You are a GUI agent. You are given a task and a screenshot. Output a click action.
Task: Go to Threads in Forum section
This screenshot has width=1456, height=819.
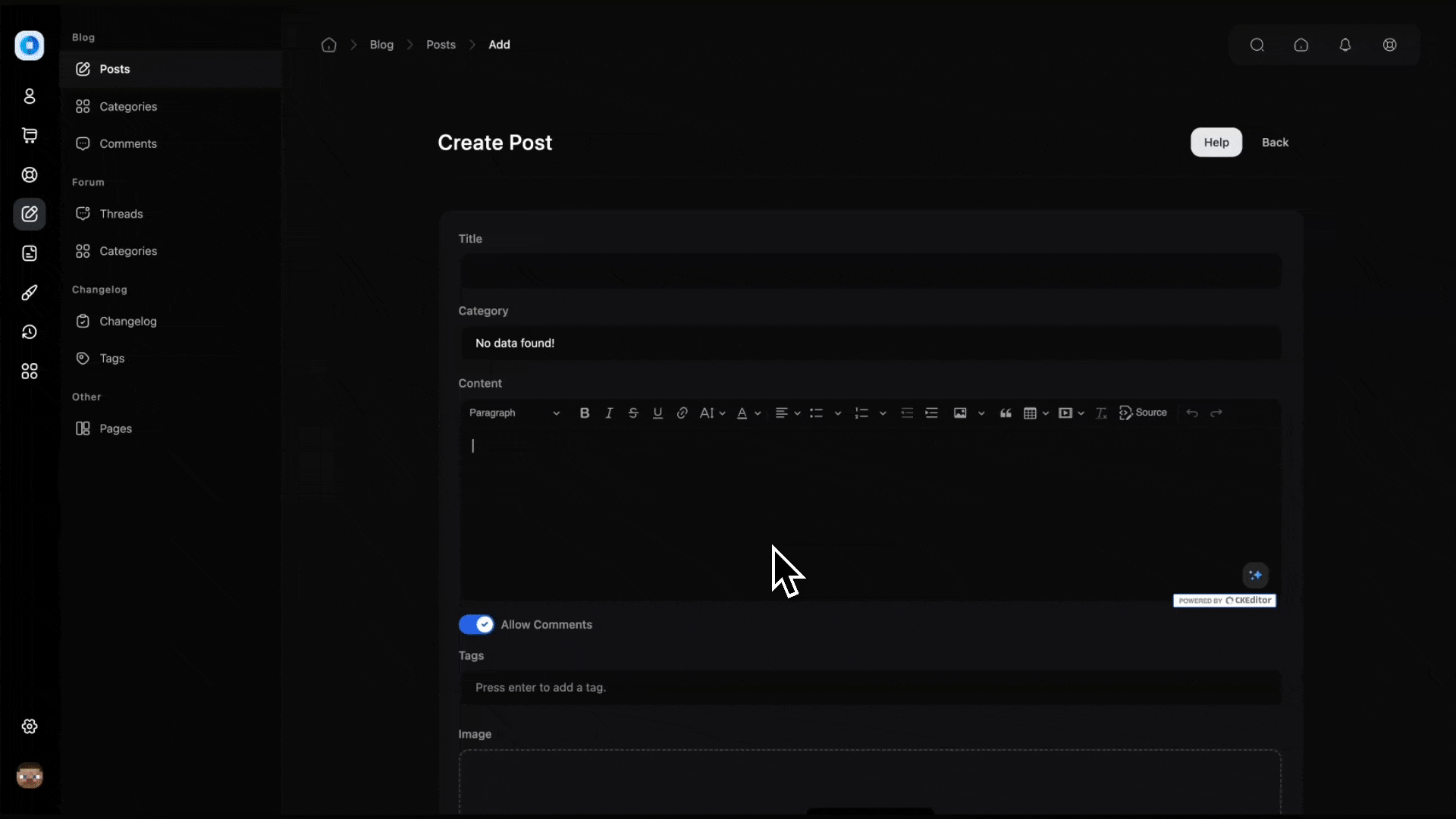click(121, 214)
